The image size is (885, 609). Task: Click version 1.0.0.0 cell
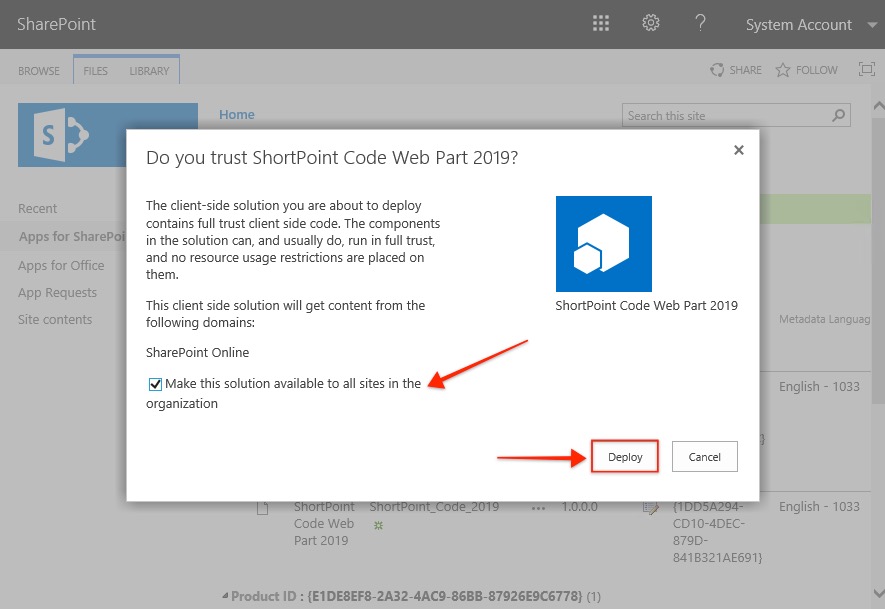[x=579, y=506]
